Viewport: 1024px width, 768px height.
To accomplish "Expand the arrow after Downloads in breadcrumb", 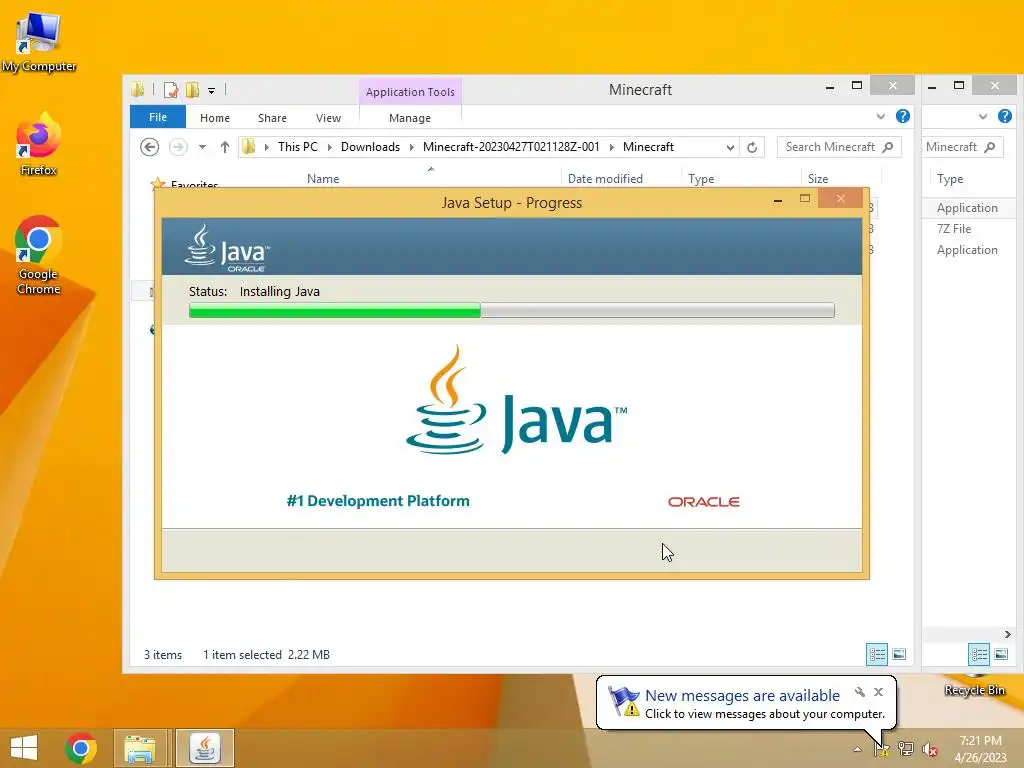I will (x=411, y=148).
